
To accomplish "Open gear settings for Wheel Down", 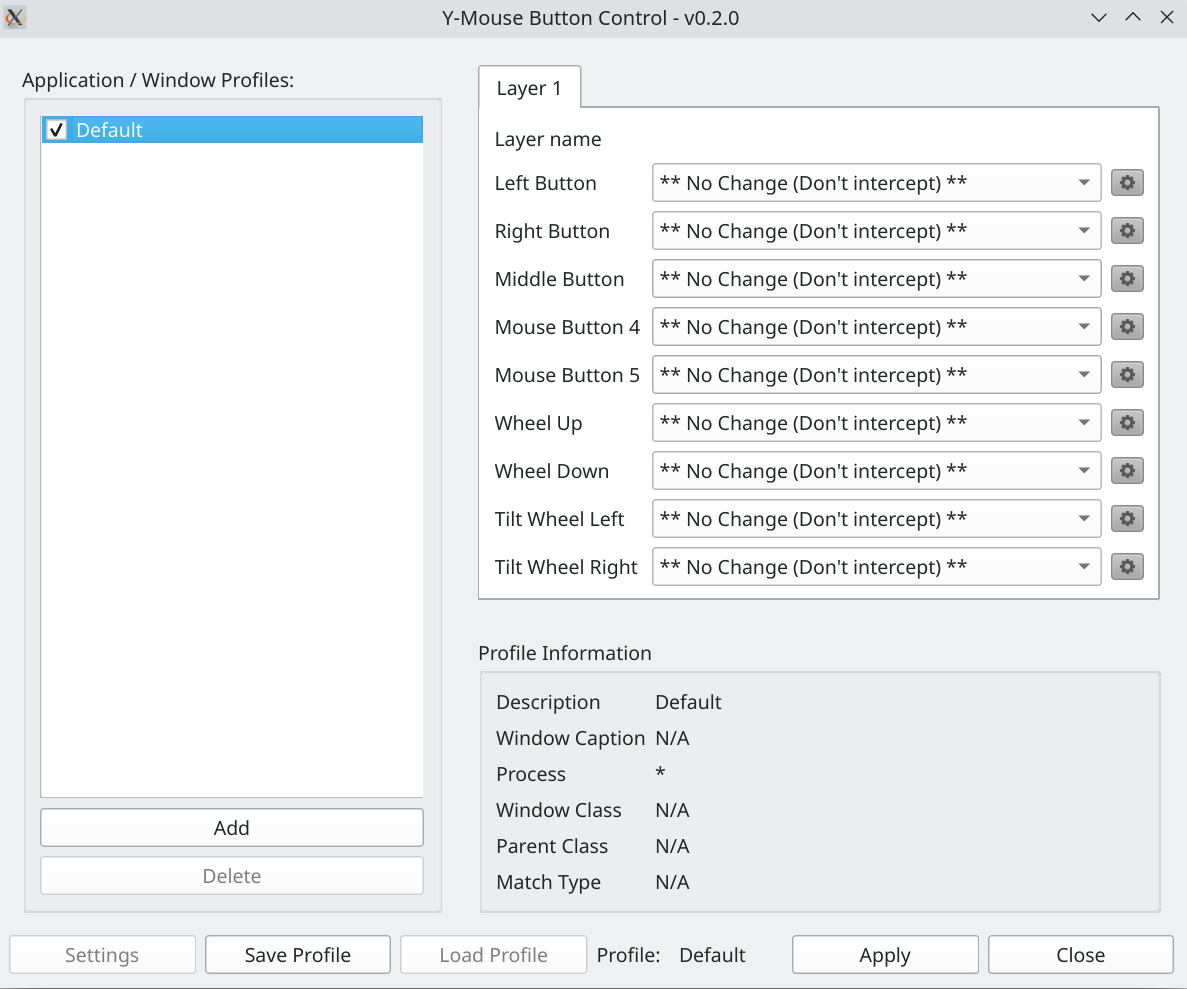I will (1127, 470).
